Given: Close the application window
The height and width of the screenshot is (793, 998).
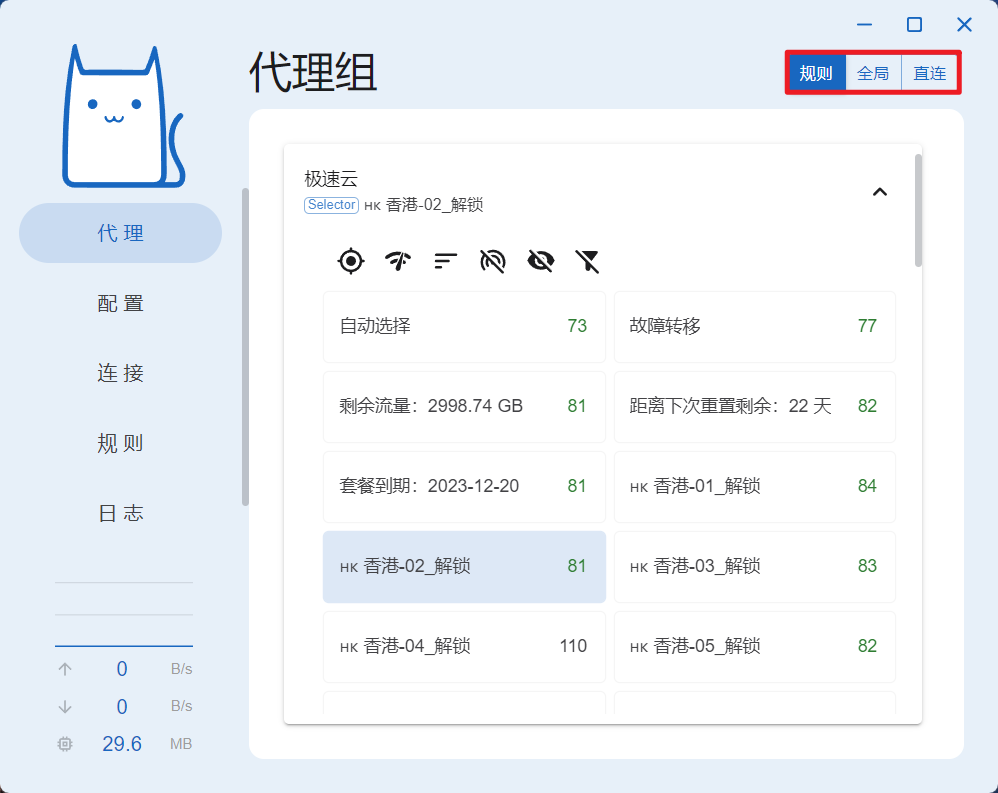Looking at the screenshot, I should pos(964,25).
